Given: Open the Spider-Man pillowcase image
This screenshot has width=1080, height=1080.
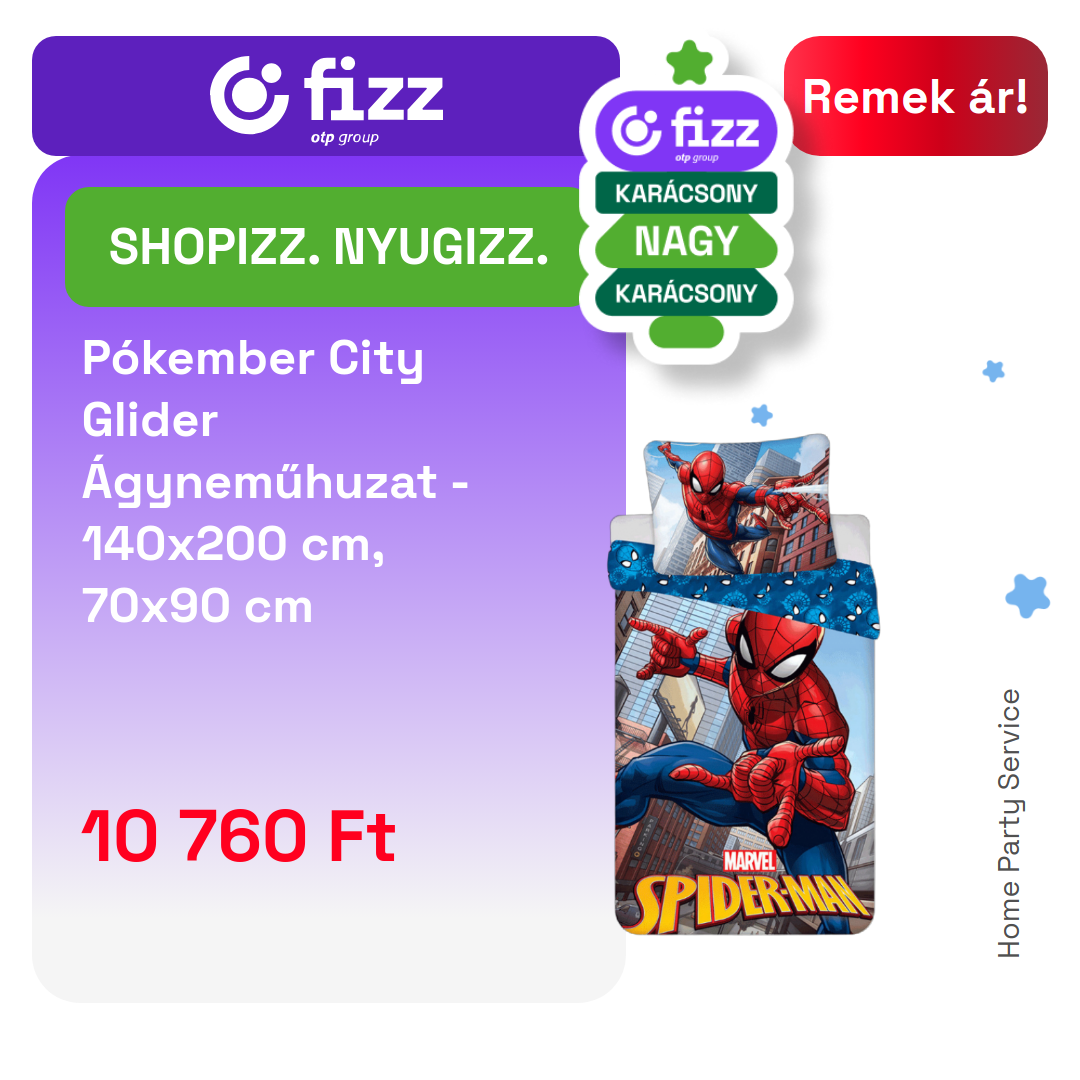Looking at the screenshot, I should pos(737,506).
